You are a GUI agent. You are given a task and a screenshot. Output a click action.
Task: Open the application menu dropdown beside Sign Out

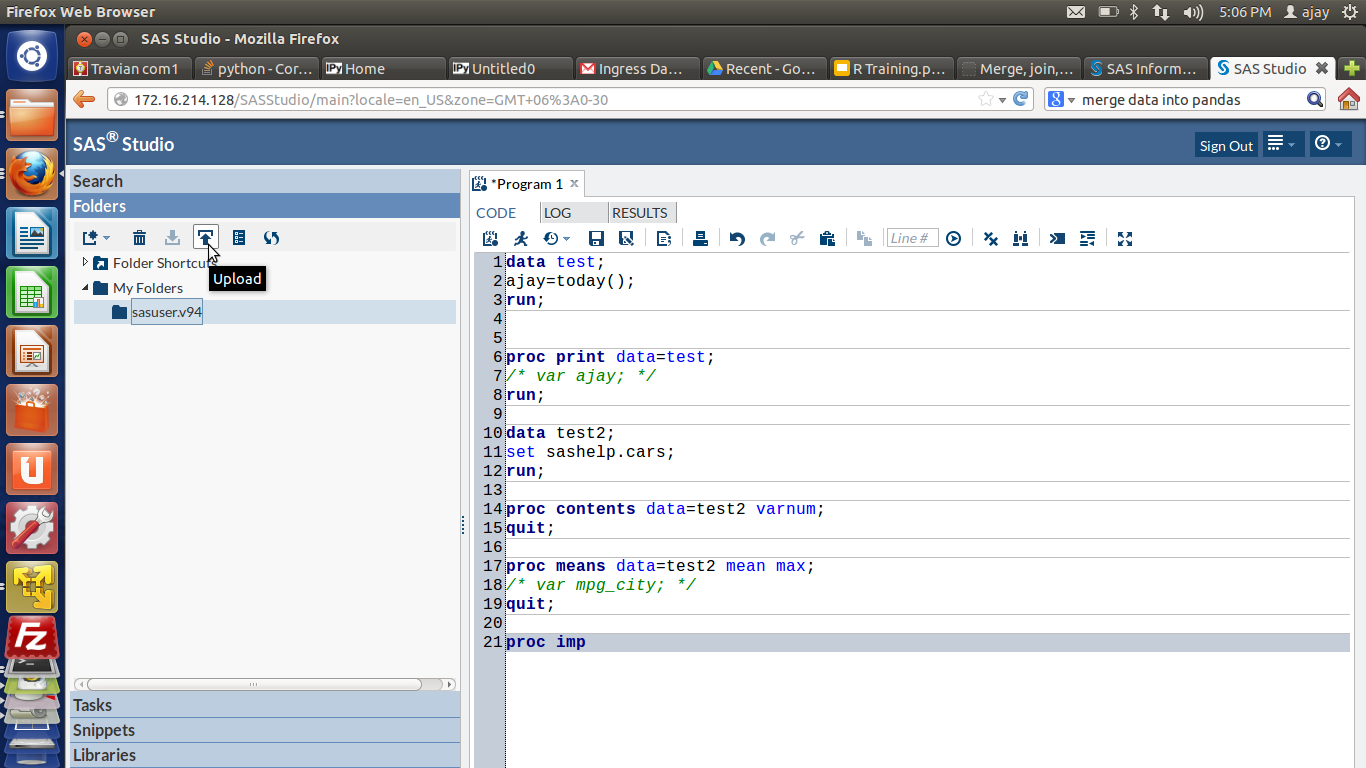point(1281,144)
